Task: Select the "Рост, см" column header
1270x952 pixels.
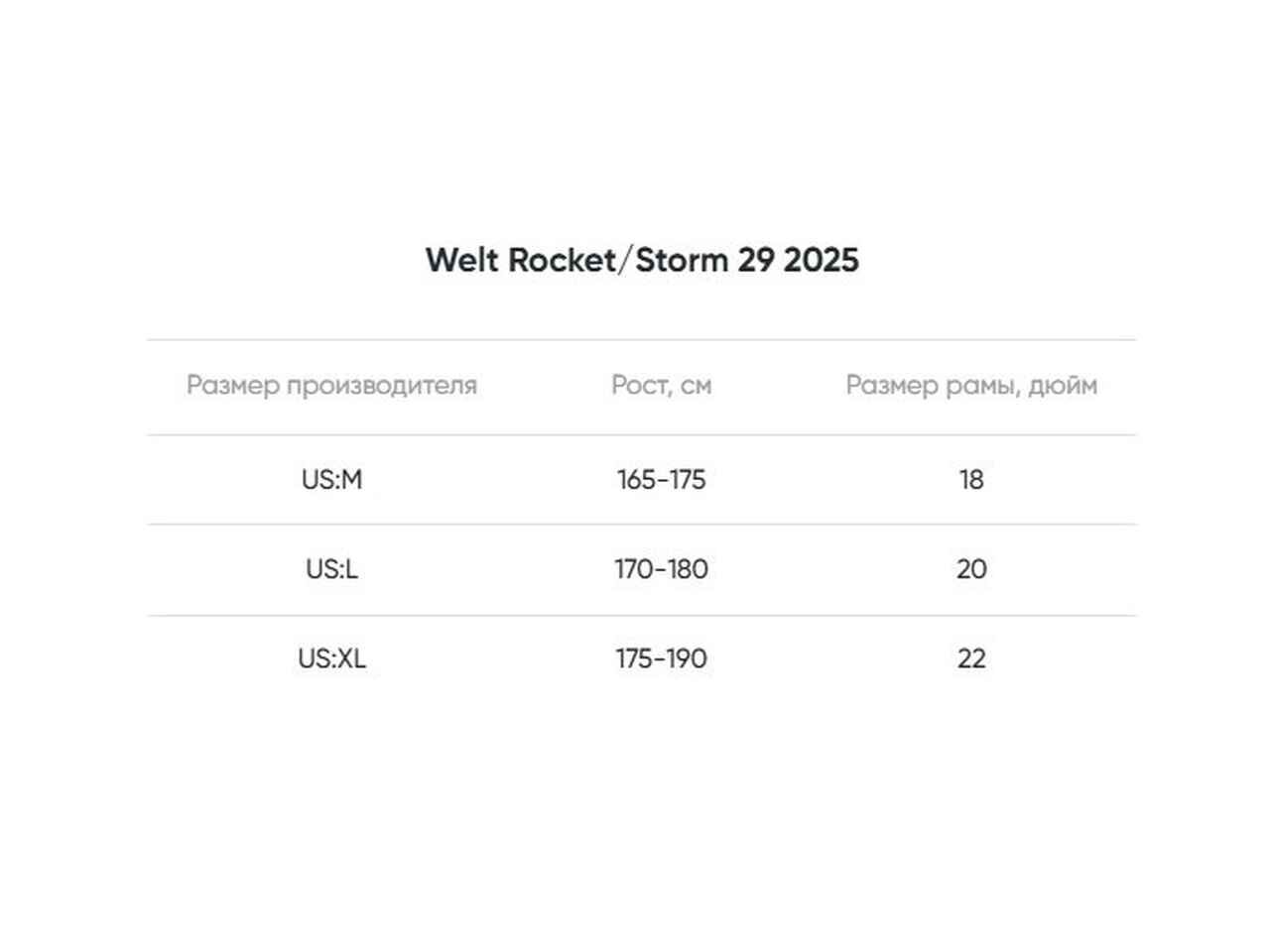Action: pos(661,385)
